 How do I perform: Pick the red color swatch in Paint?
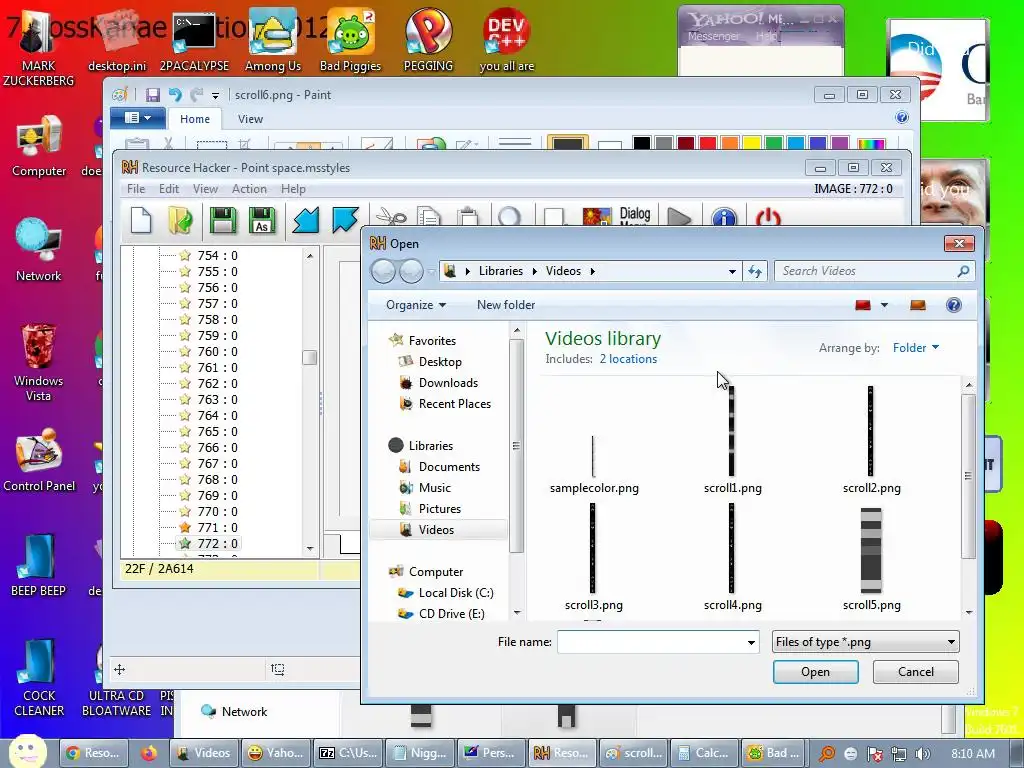click(707, 143)
